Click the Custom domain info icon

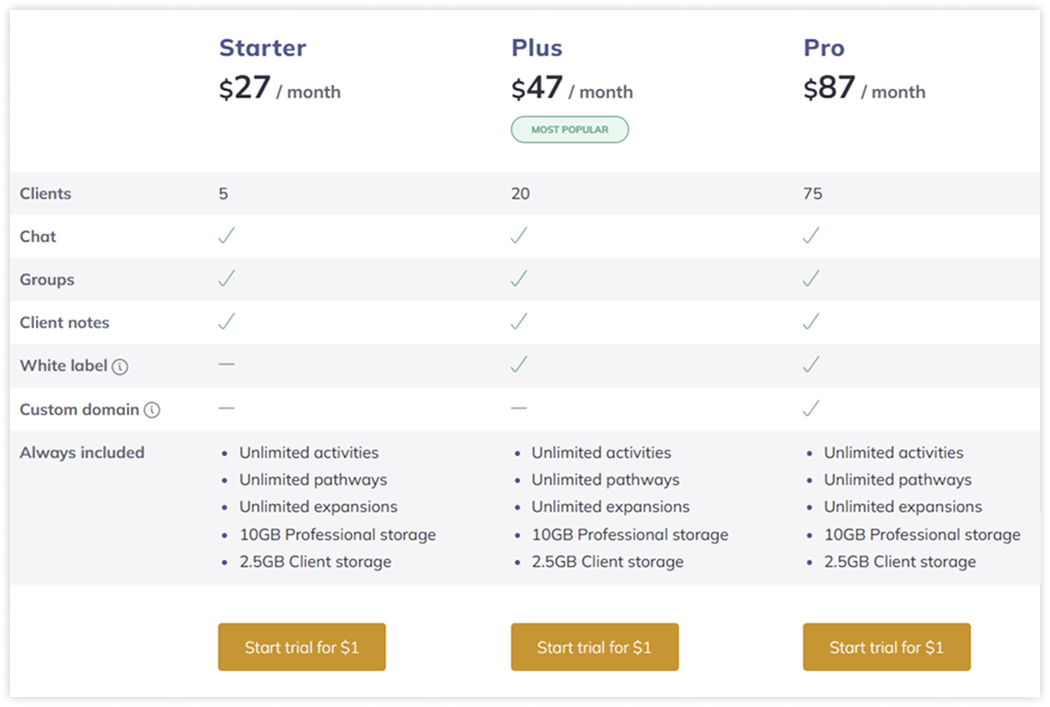(x=152, y=410)
